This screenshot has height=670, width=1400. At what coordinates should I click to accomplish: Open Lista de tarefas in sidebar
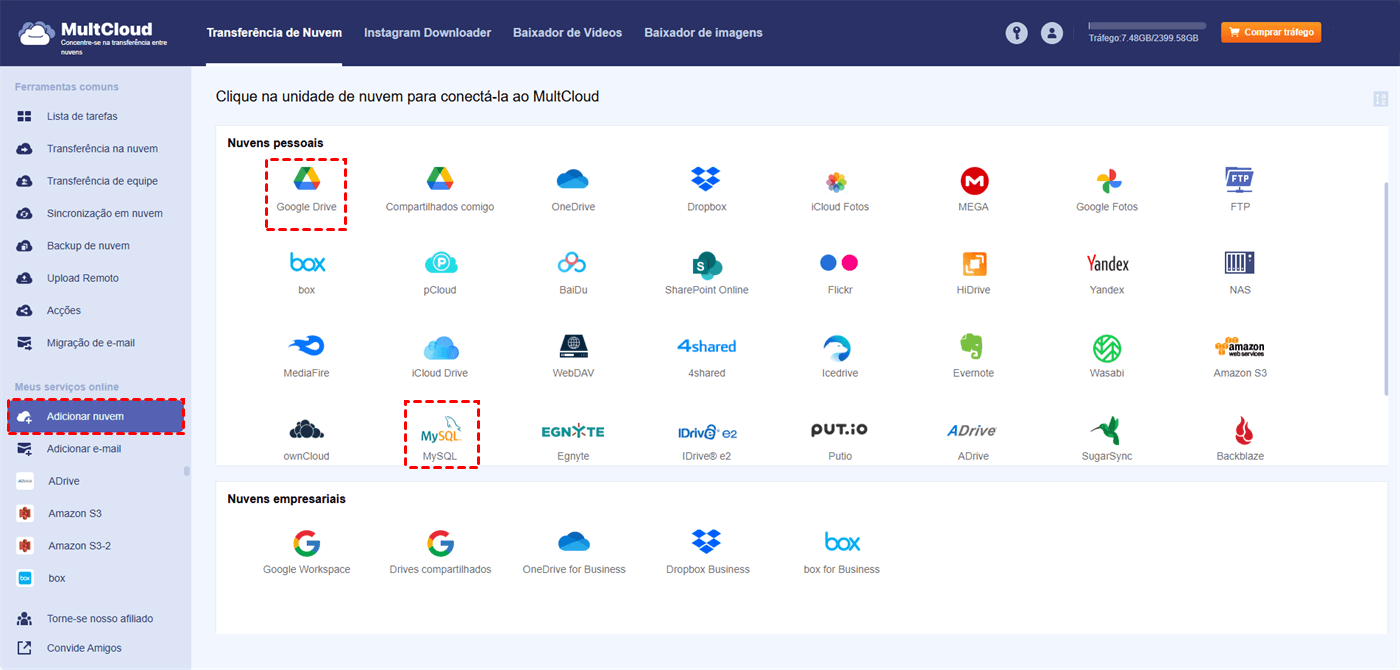(x=82, y=117)
